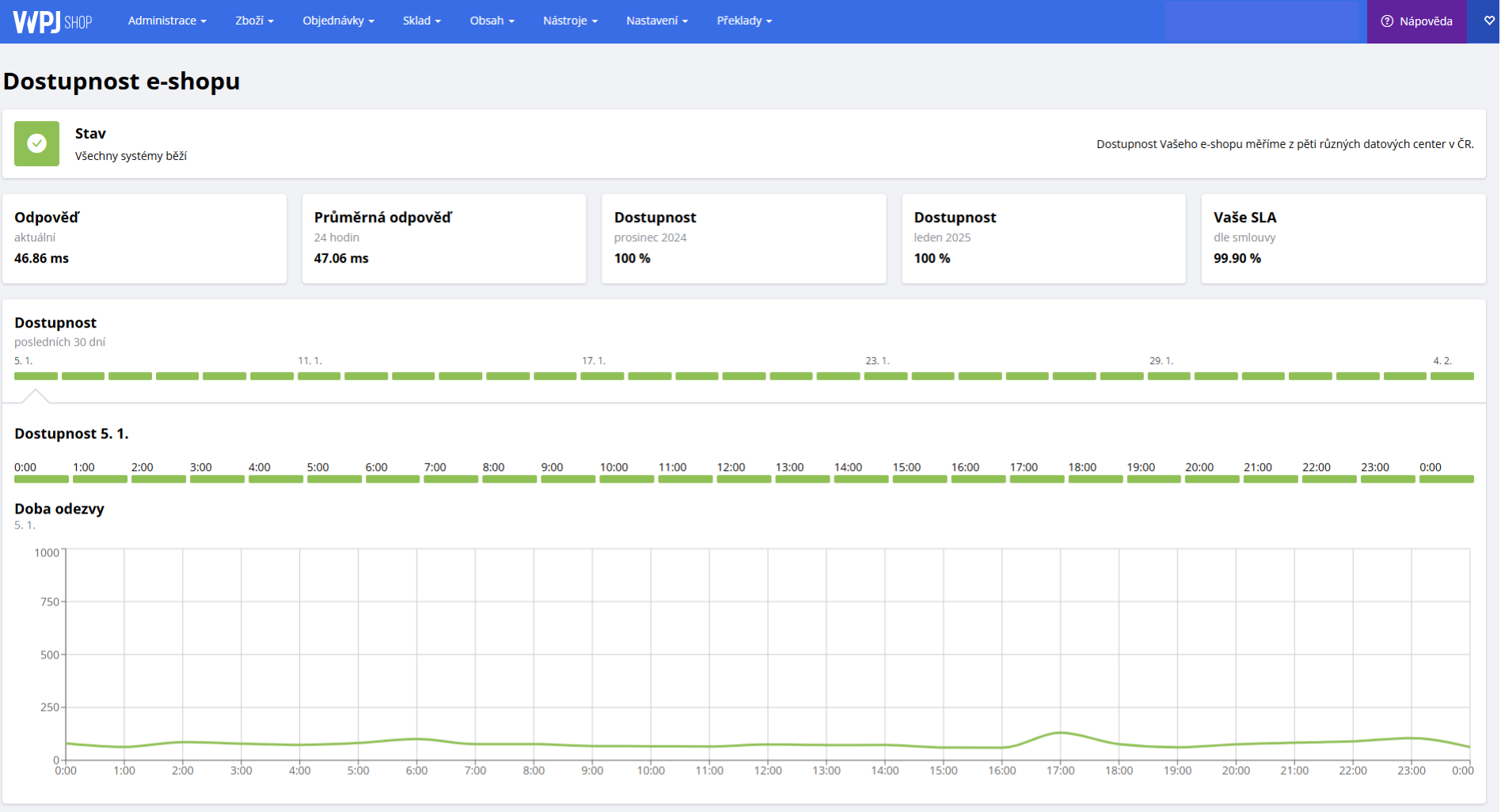Open the Sklad menu
Image resolution: width=1501 pixels, height=812 pixels.
(x=421, y=21)
